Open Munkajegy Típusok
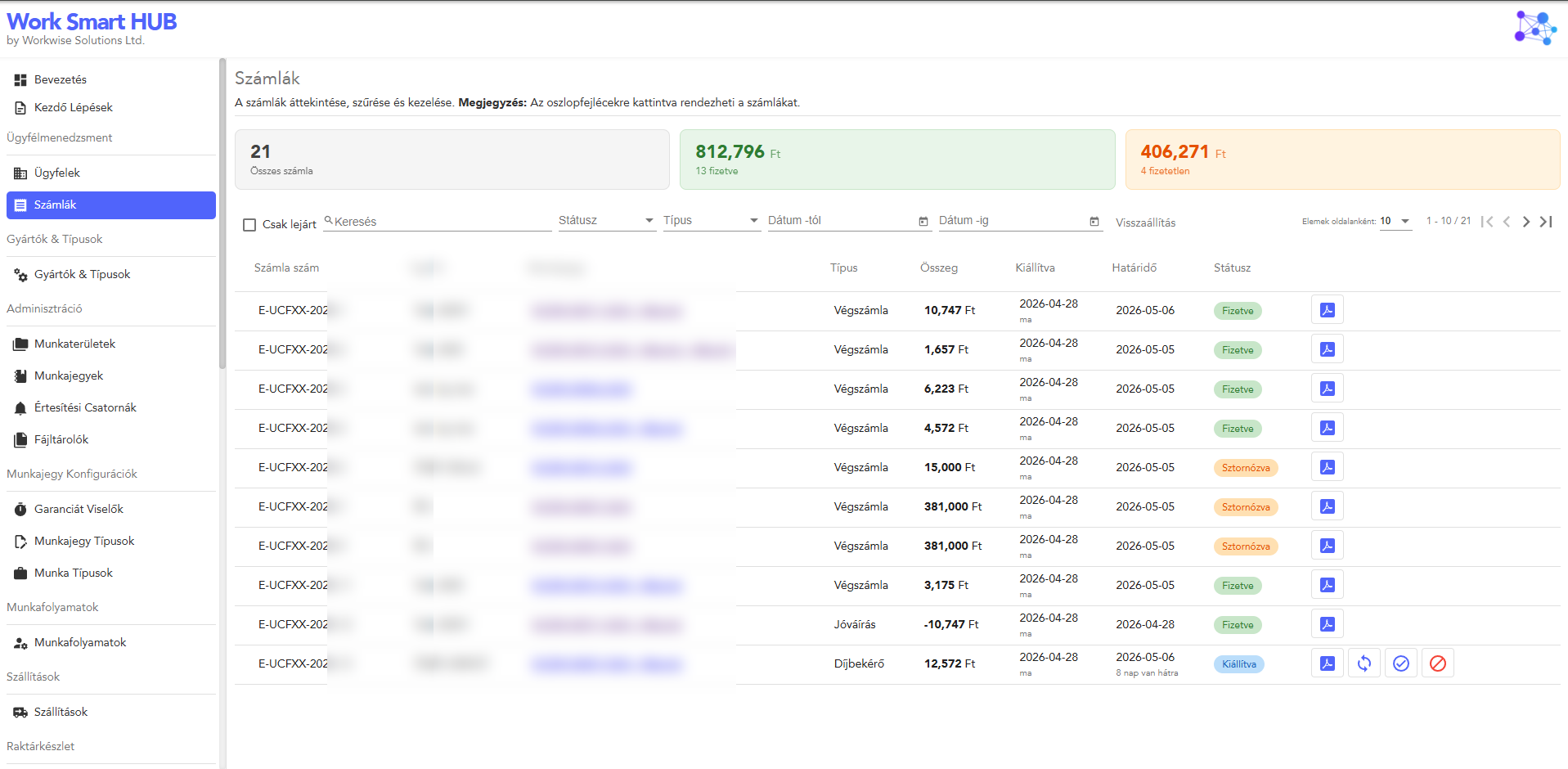The height and width of the screenshot is (769, 1568). [x=111, y=541]
